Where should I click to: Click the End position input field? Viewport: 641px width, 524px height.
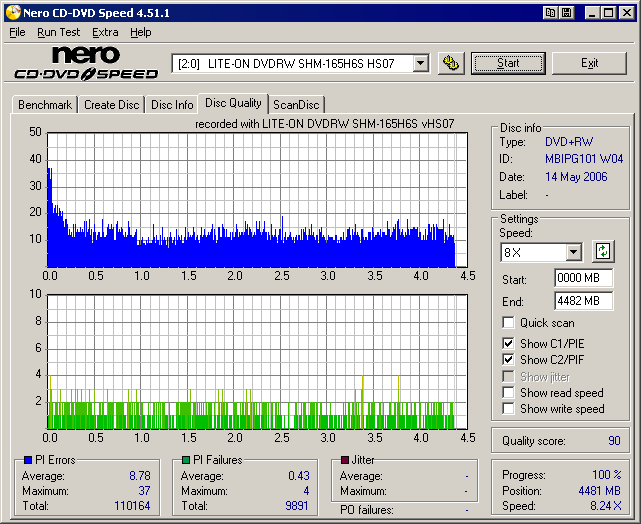pos(583,301)
